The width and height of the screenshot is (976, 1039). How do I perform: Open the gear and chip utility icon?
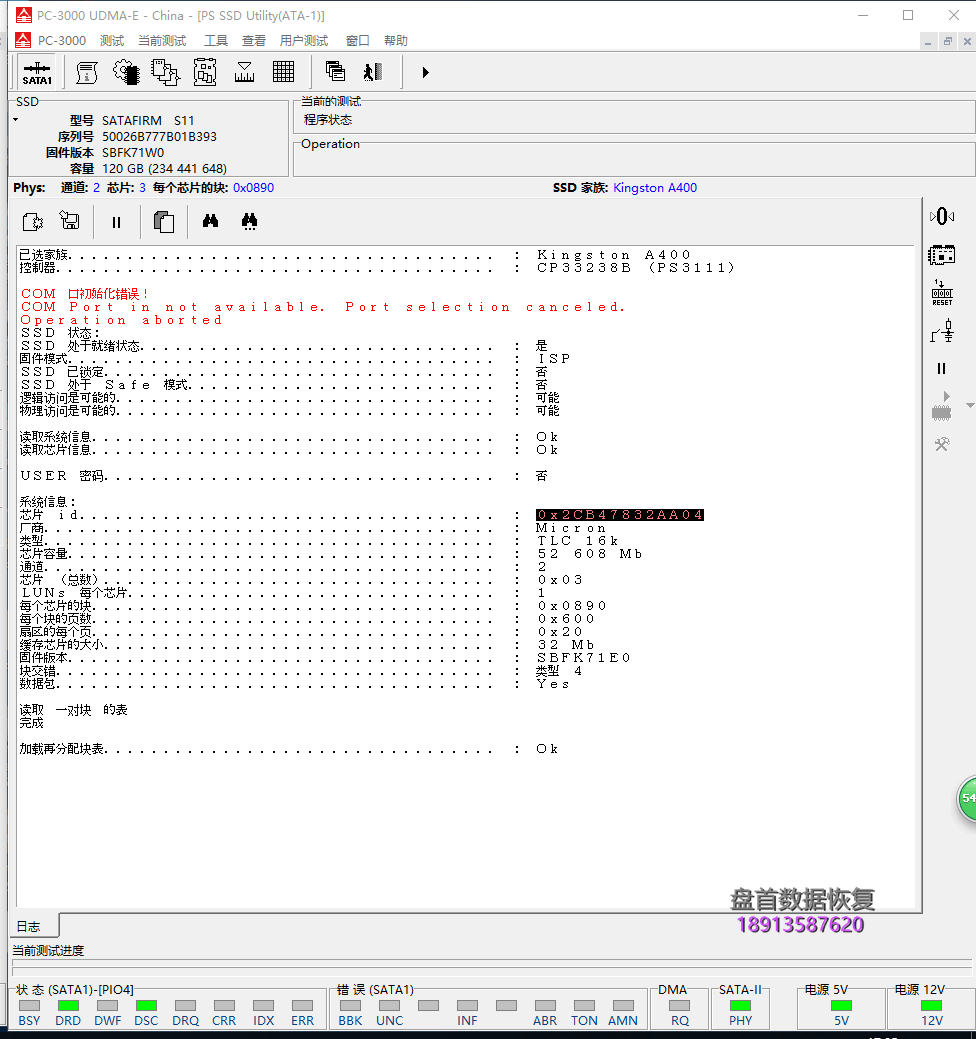tap(126, 72)
